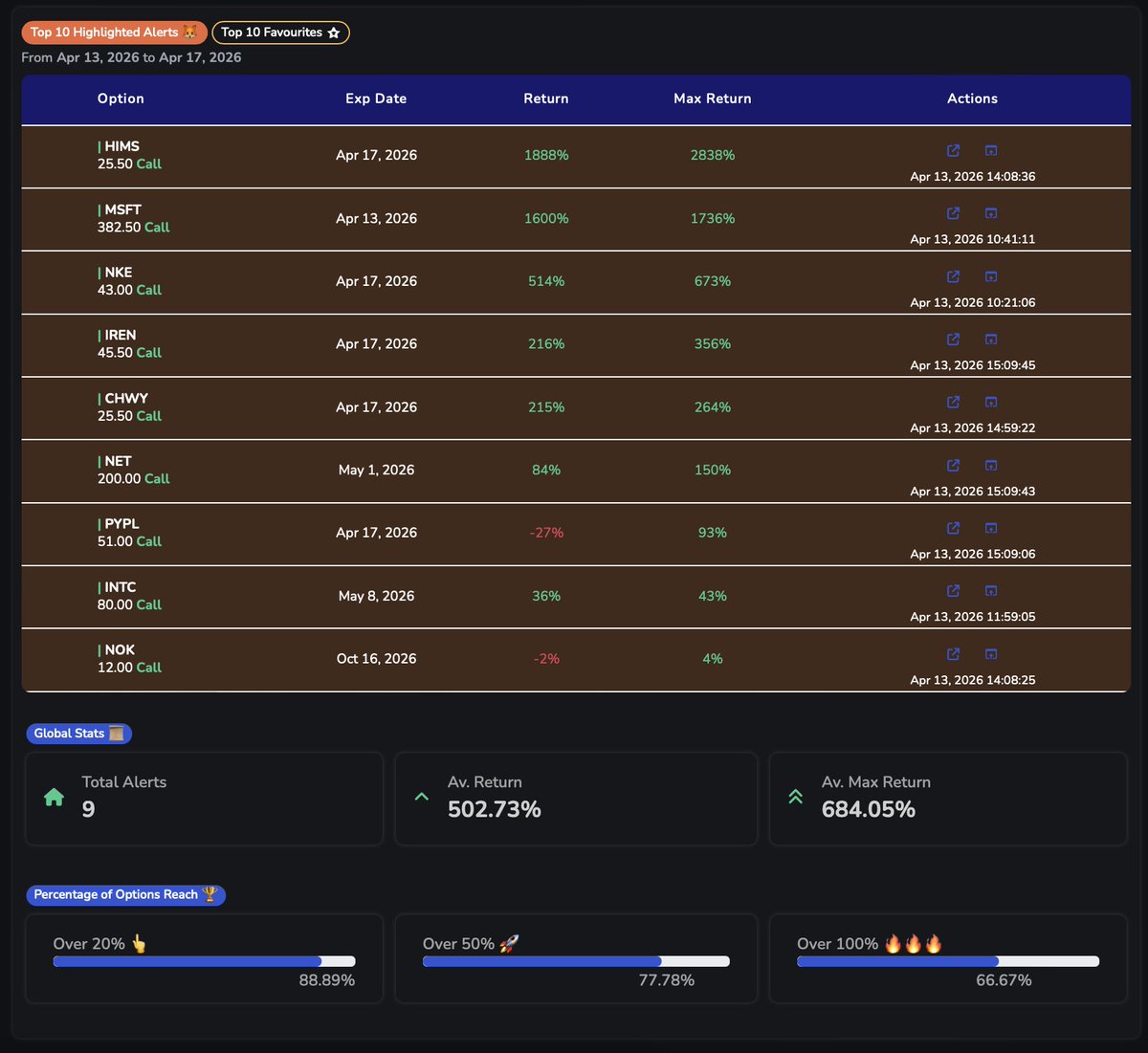This screenshot has width=1148, height=1053.
Task: Click the NOK 12.00 Call option cell
Action: tap(129, 658)
